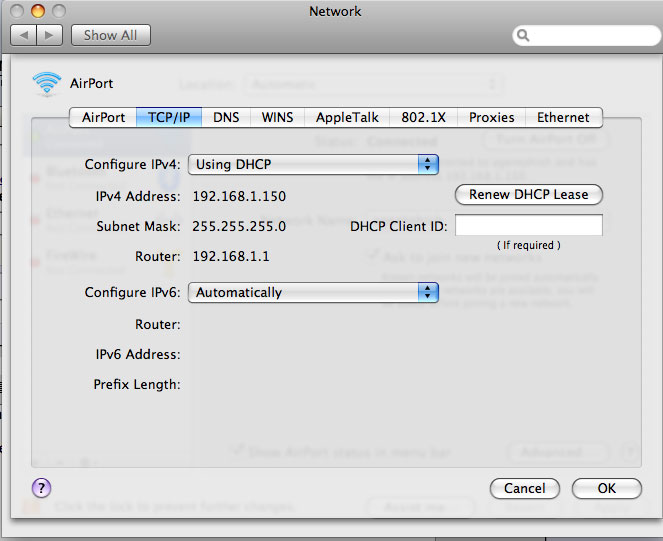663x541 pixels.
Task: Click IPv4 address 192.168.1.150
Action: click(239, 196)
